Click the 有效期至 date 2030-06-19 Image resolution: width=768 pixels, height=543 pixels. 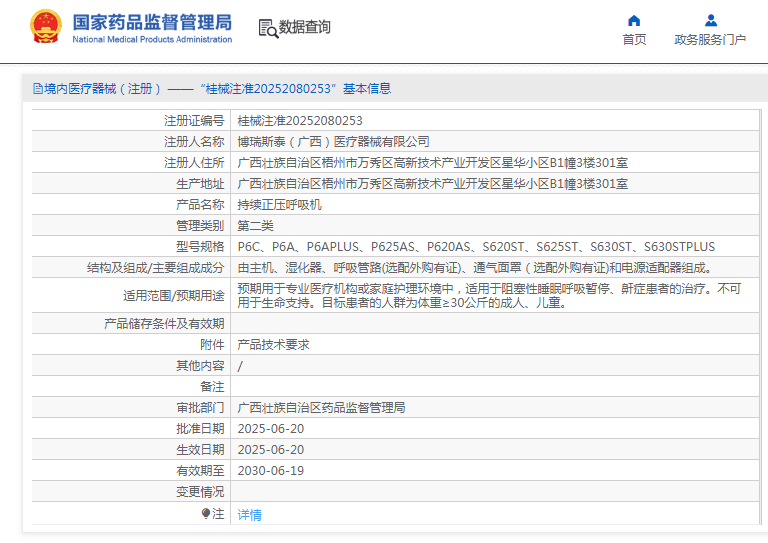click(270, 470)
